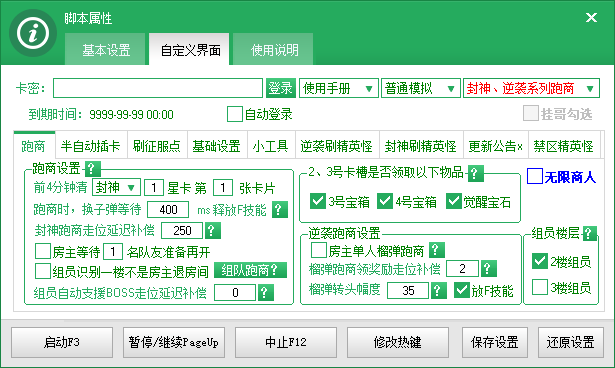The image size is (615, 368).
Task: Click the 启动F3 button
Action: (x=62, y=342)
